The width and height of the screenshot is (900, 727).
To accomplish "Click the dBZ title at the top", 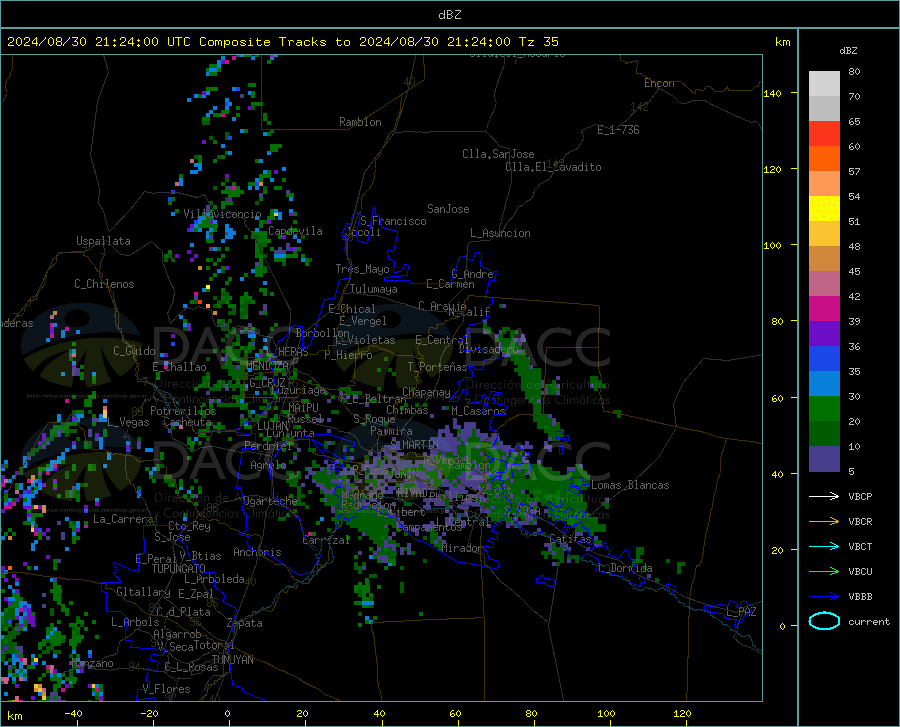I will pos(449,15).
